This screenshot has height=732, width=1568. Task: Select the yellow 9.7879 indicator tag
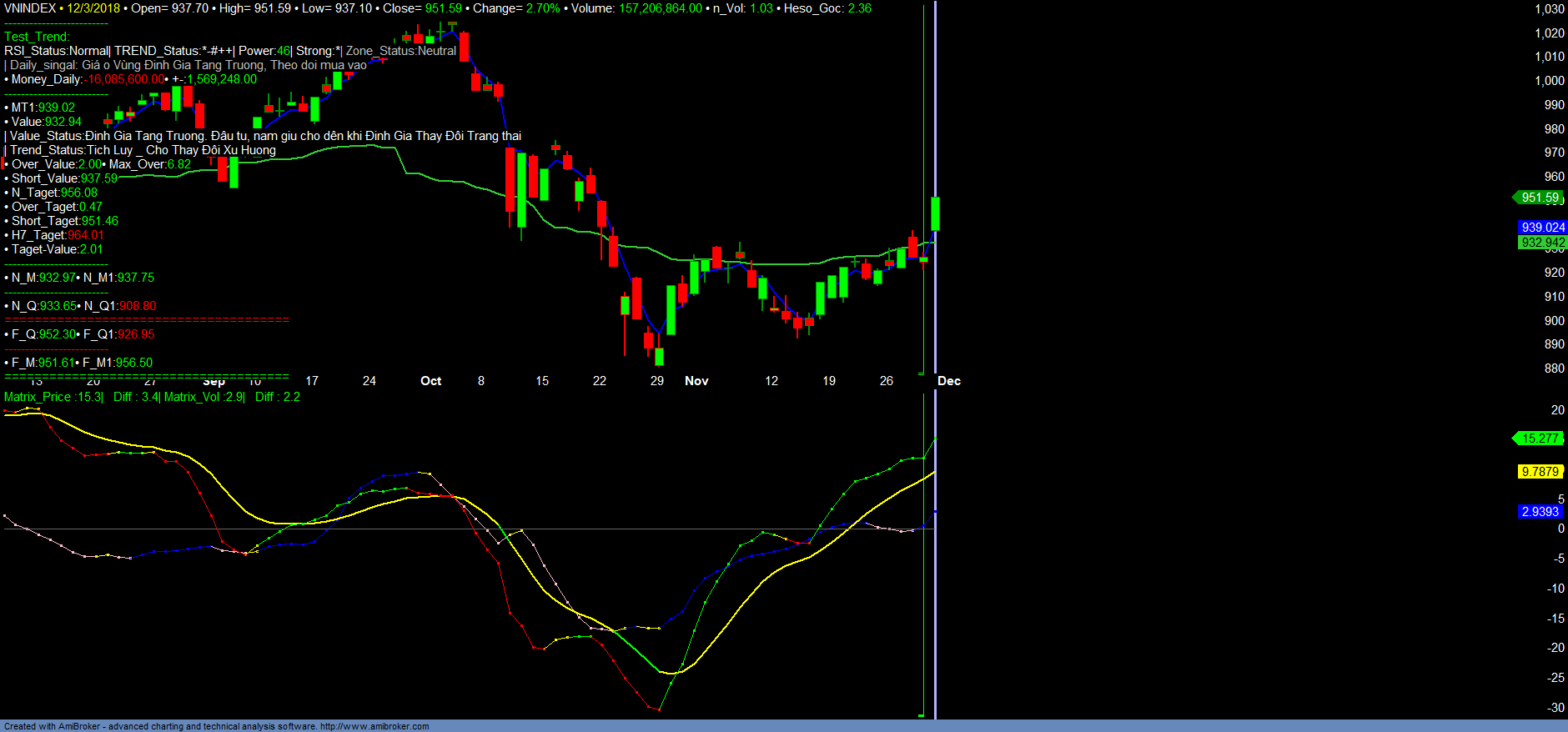1540,472
